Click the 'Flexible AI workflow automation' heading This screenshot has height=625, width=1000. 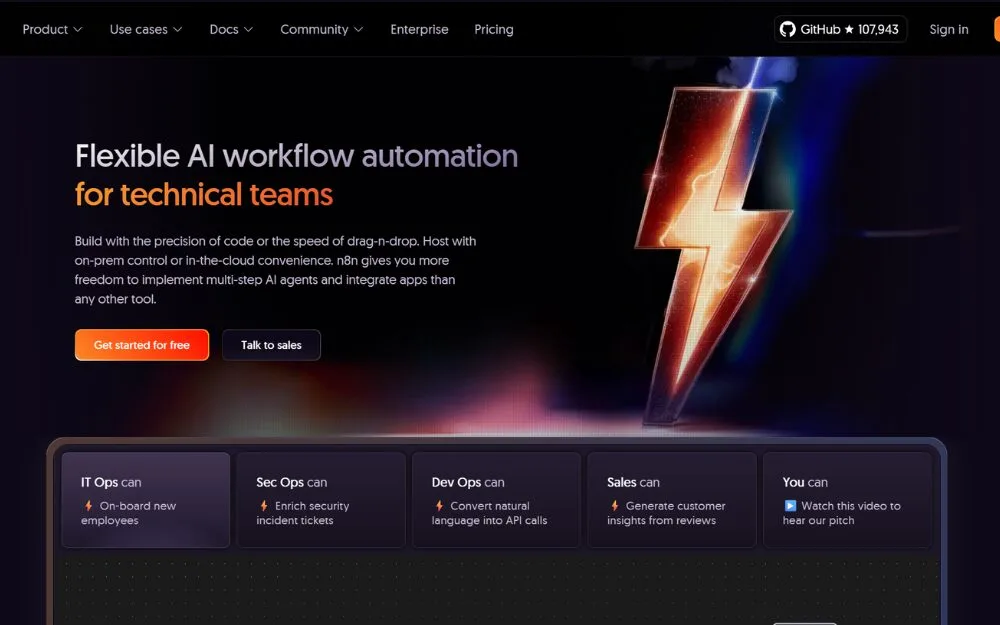tap(297, 156)
